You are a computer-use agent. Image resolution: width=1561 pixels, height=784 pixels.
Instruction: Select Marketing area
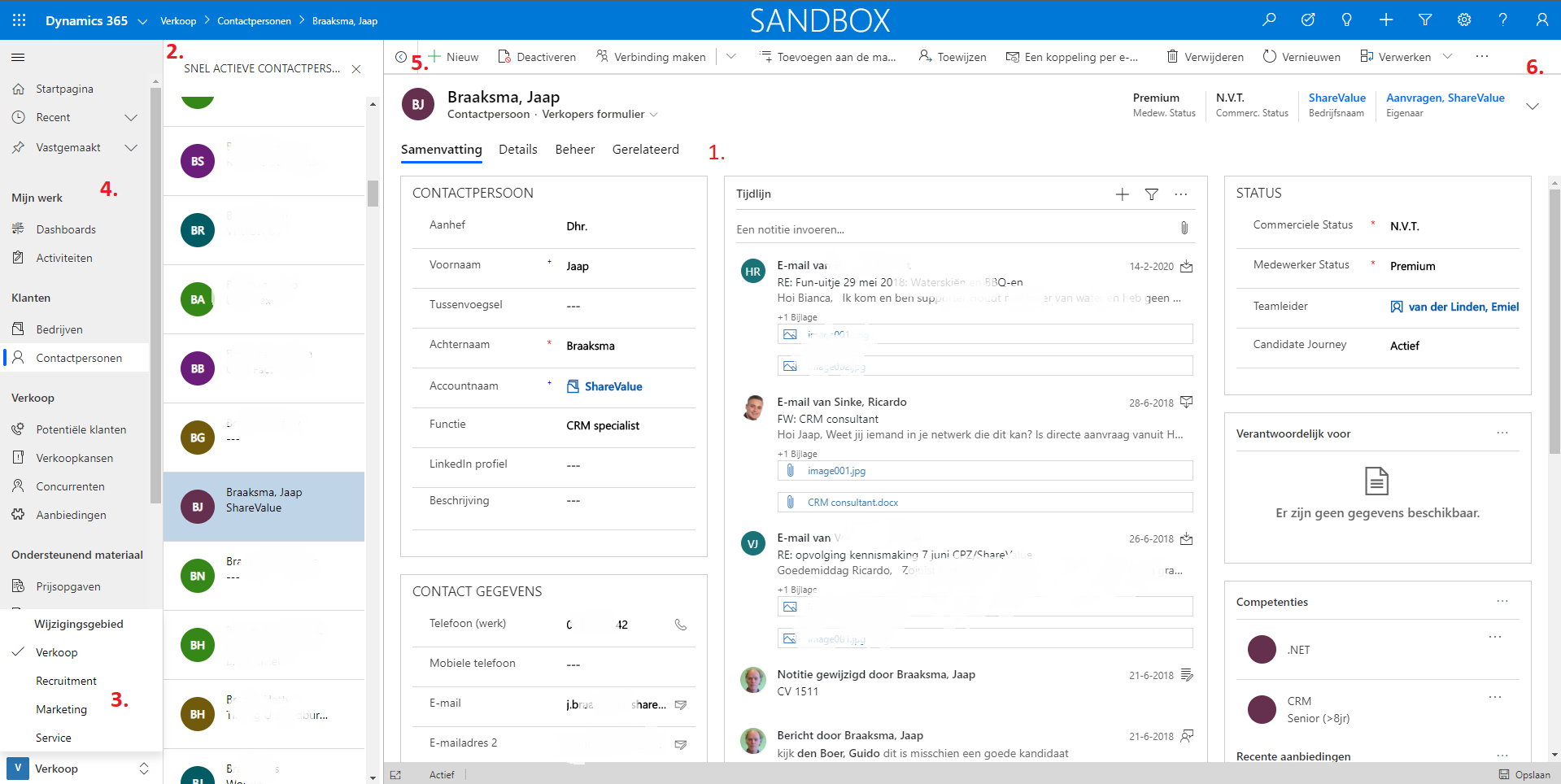(61, 709)
